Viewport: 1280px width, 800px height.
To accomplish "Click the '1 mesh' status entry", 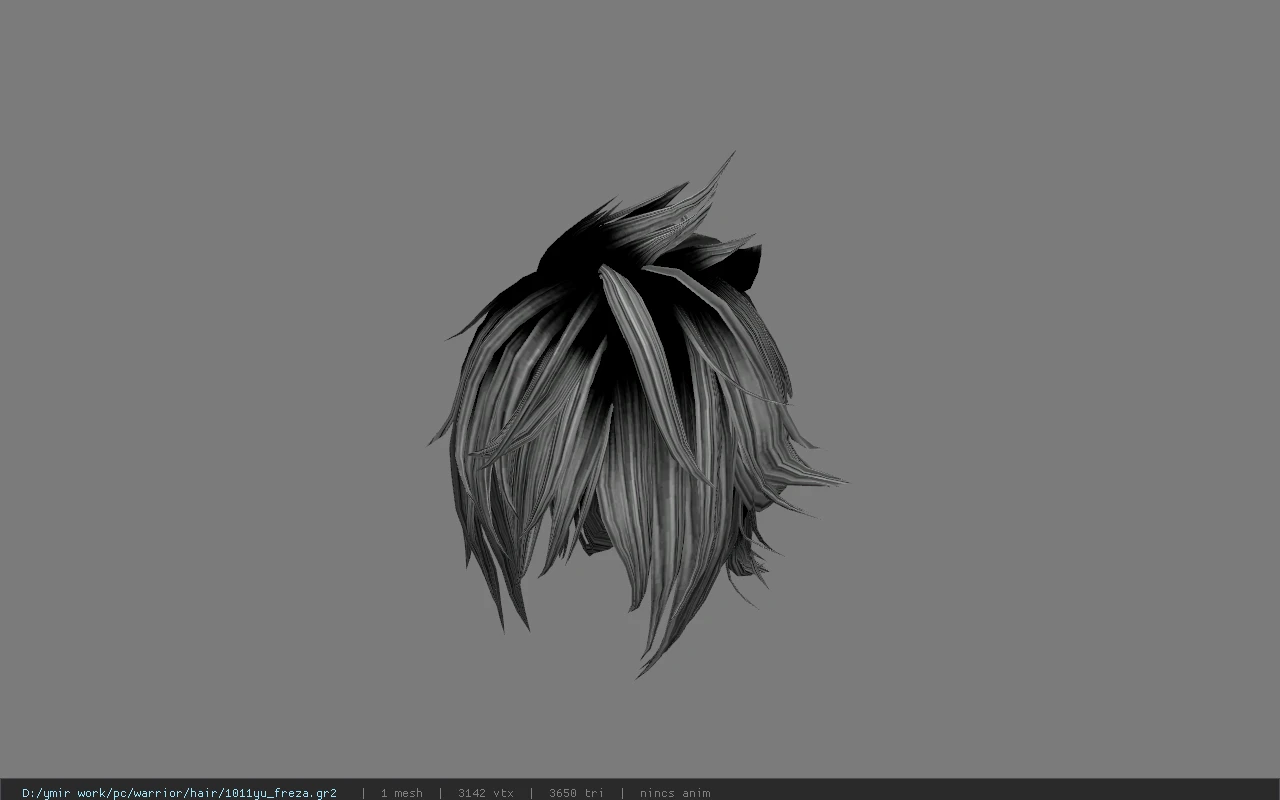I will [401, 793].
